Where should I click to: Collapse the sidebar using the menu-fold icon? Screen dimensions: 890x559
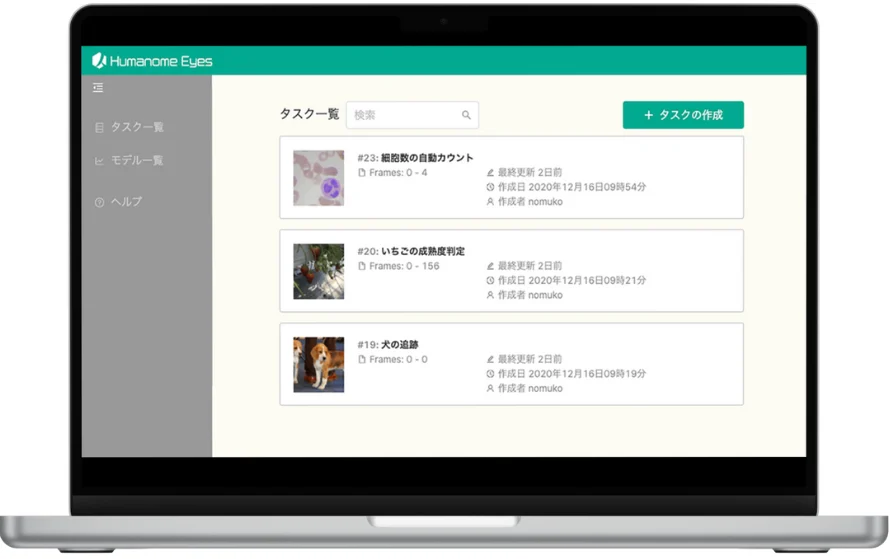(98, 88)
